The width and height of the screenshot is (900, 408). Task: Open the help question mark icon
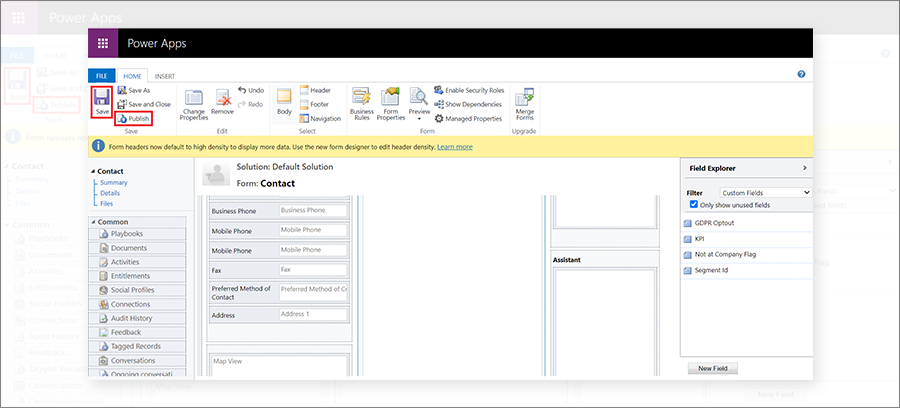coord(801,74)
